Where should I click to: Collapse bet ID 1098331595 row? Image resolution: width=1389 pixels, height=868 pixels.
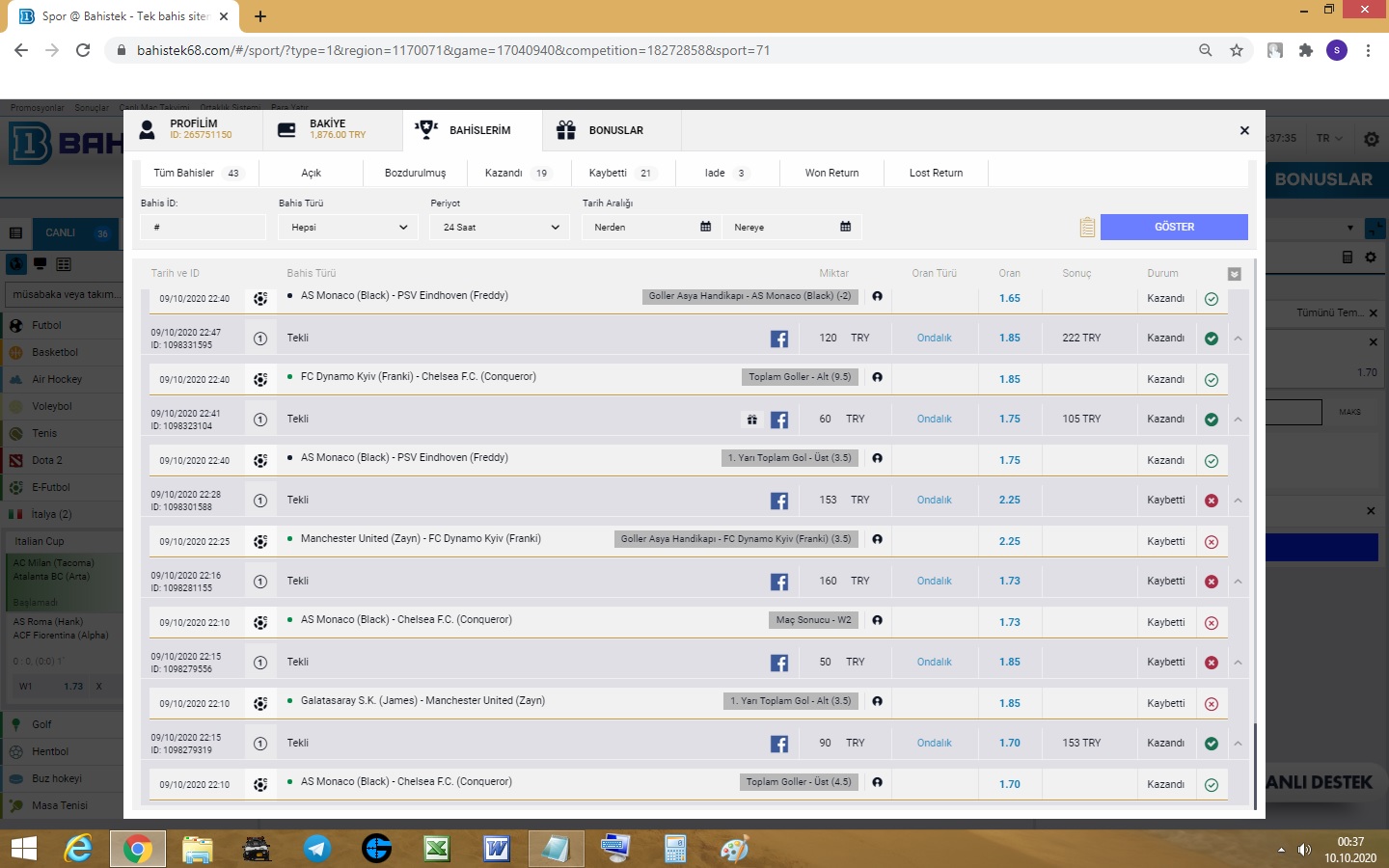coord(1238,339)
